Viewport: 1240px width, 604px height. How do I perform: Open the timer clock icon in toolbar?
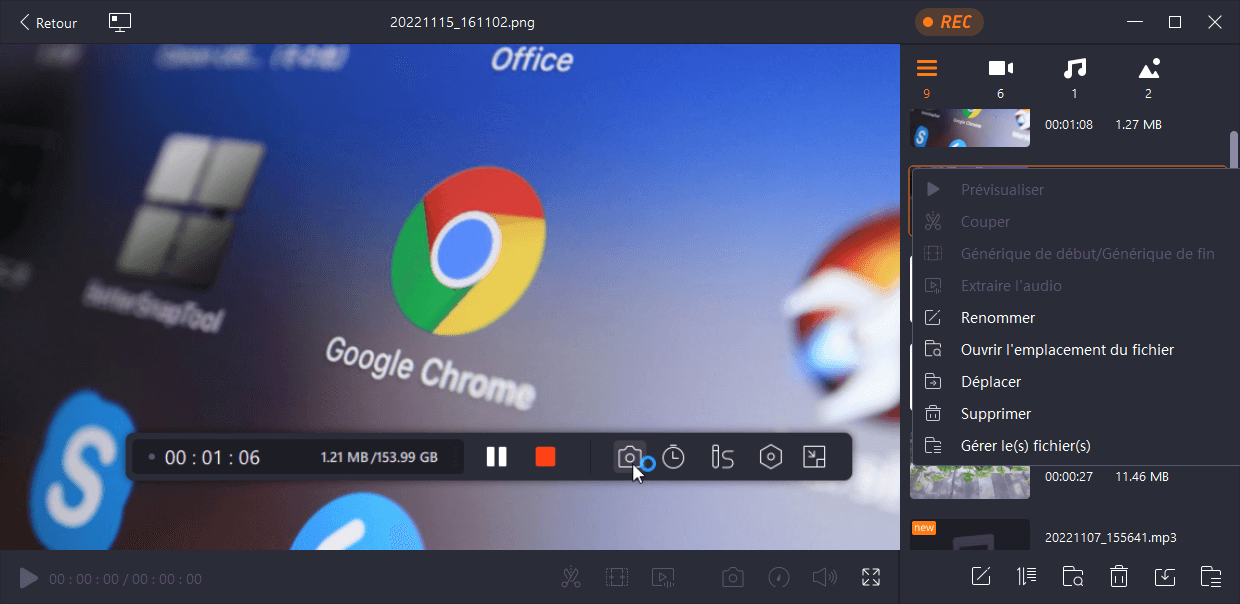[674, 457]
